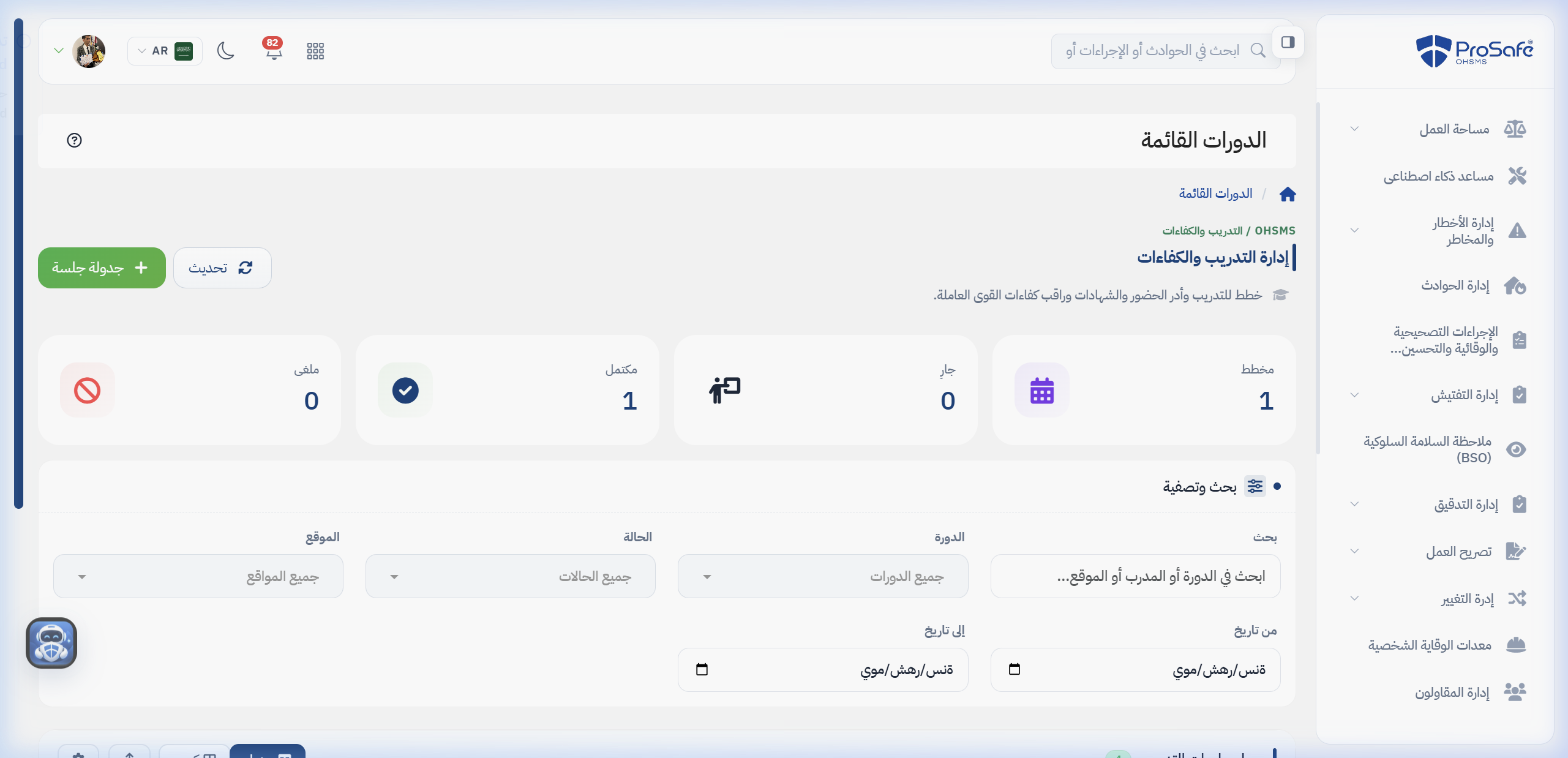Click the user profile avatar
Viewport: 1568px width, 758px height.
coord(89,51)
